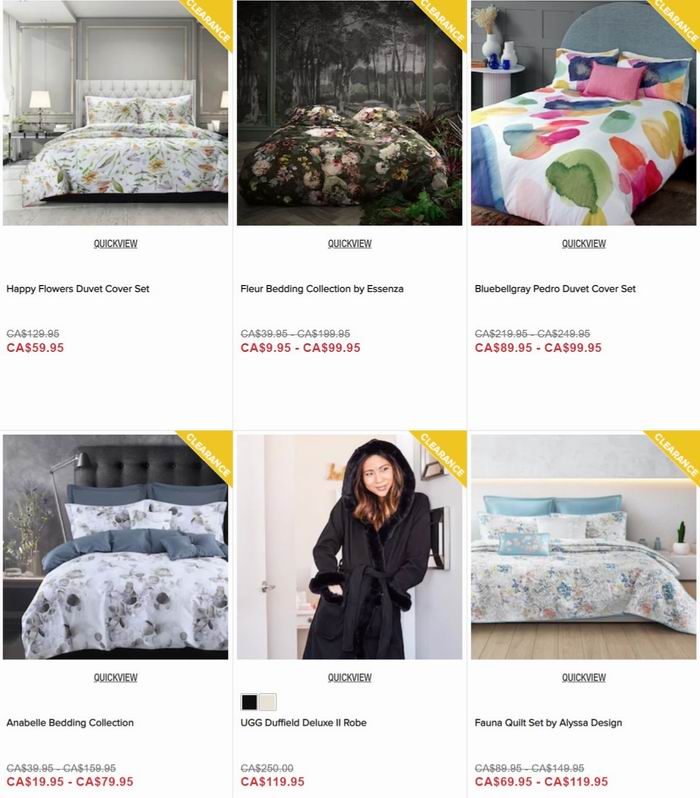Open Quickview for Happy Flowers Duvet Cover Set
700x798 pixels.
point(116,244)
